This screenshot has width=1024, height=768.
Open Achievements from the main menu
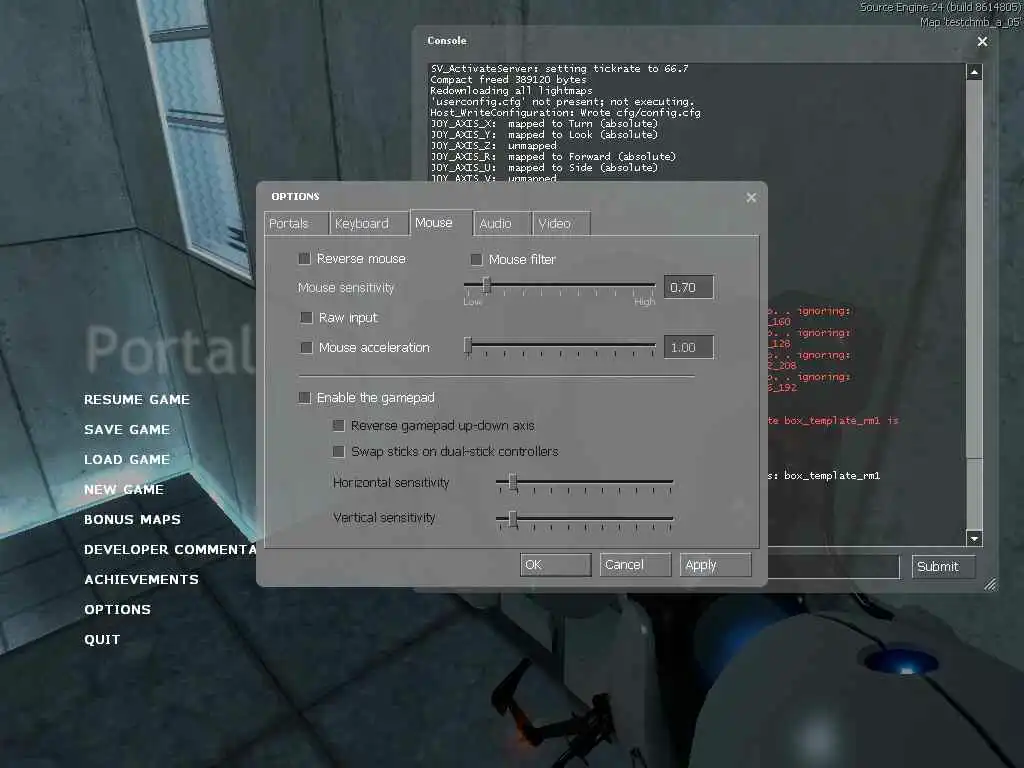coord(142,580)
